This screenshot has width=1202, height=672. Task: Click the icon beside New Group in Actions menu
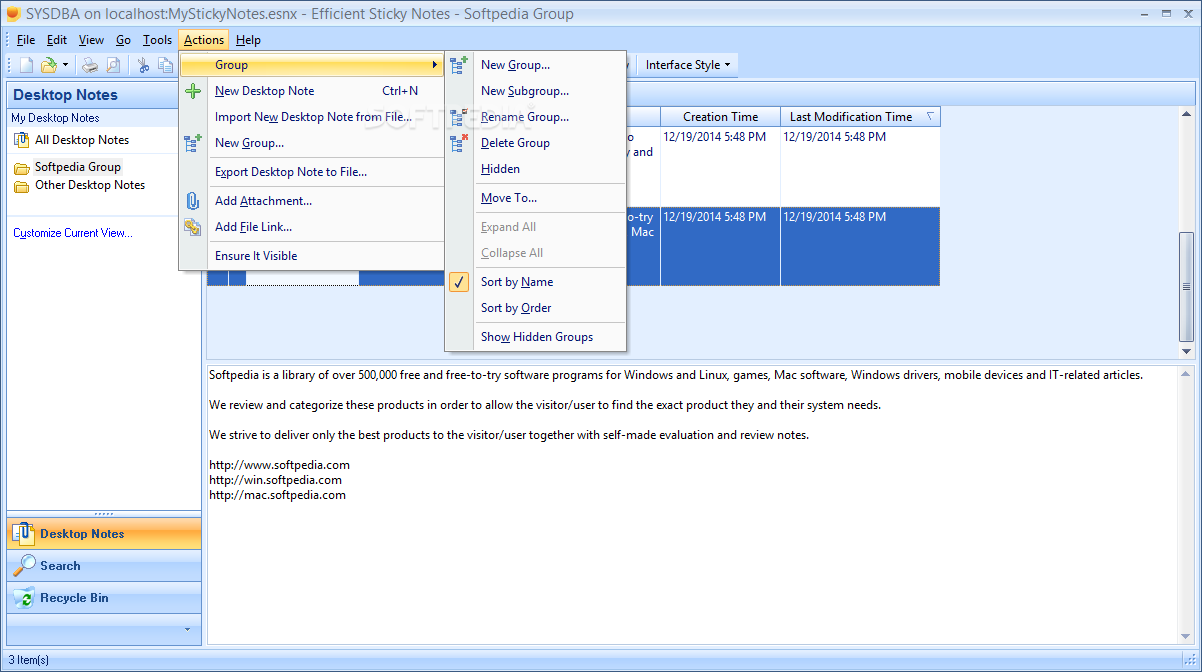pos(194,143)
